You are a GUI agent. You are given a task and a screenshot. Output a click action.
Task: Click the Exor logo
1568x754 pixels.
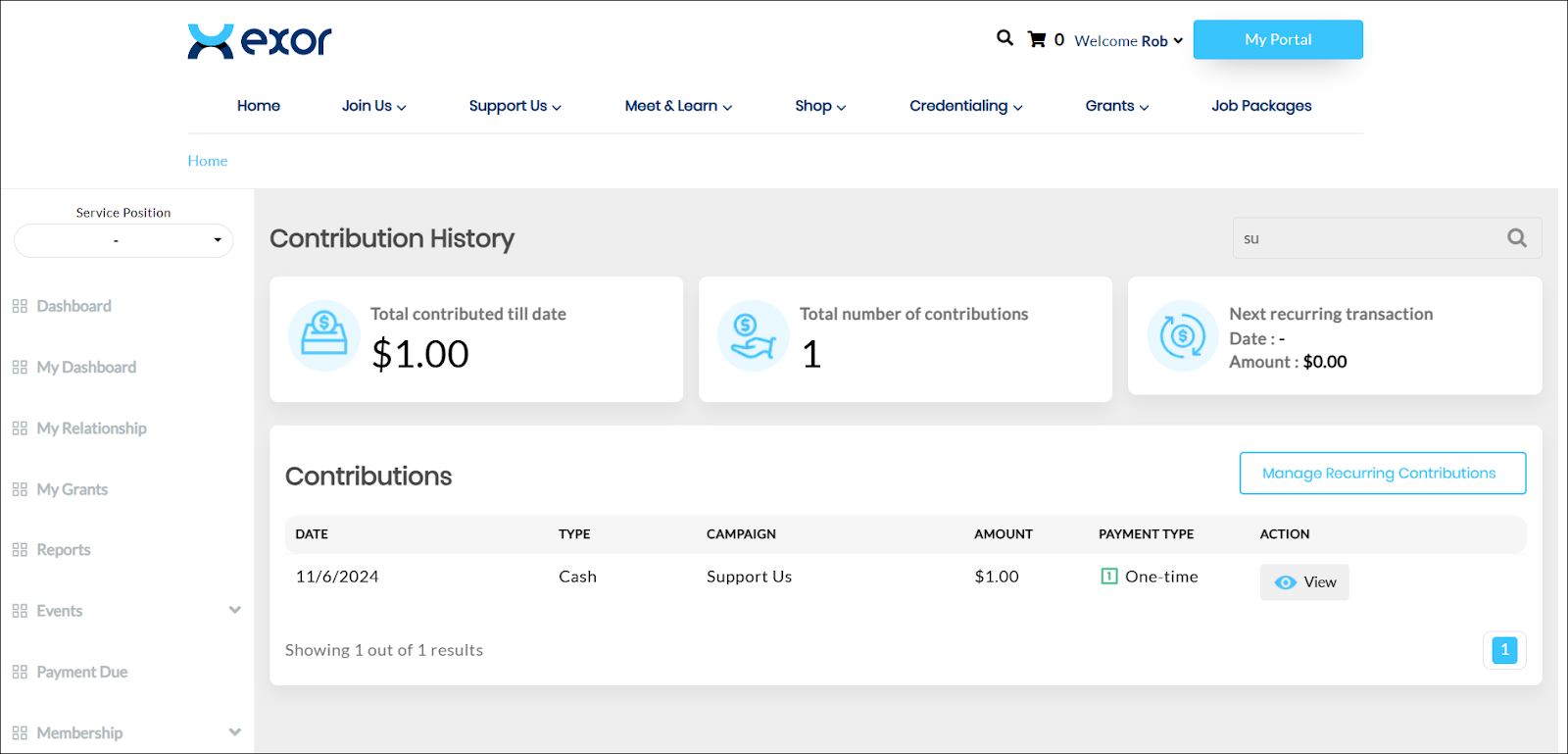[x=260, y=41]
